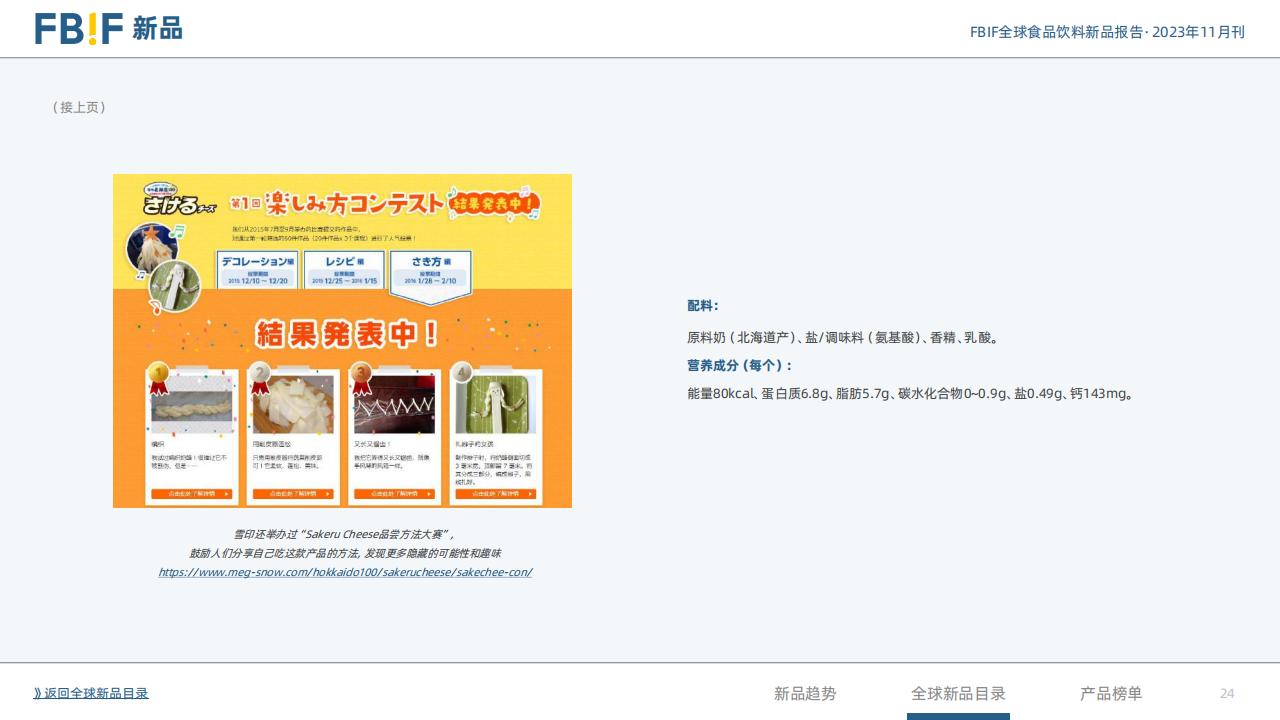Image resolution: width=1280 pixels, height=720 pixels.
Task: Switch to 全球新品目录 tab
Action: point(958,693)
